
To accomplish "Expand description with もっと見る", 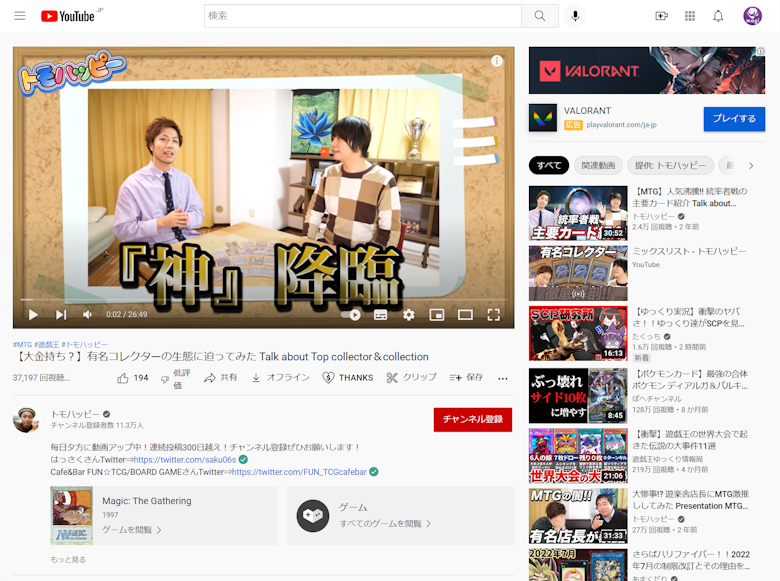I will point(68,560).
